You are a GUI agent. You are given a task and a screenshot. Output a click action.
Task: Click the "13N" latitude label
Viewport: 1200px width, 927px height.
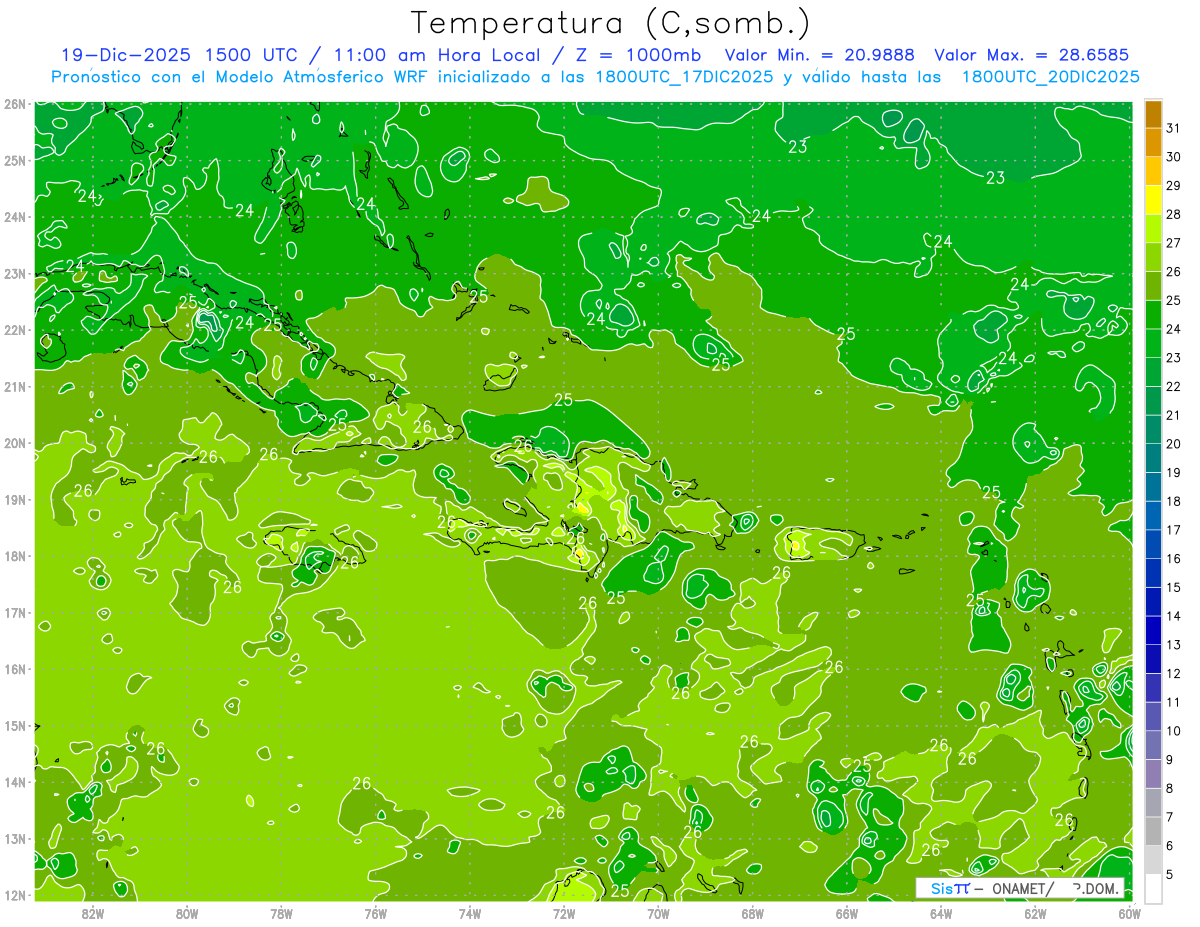(x=15, y=838)
